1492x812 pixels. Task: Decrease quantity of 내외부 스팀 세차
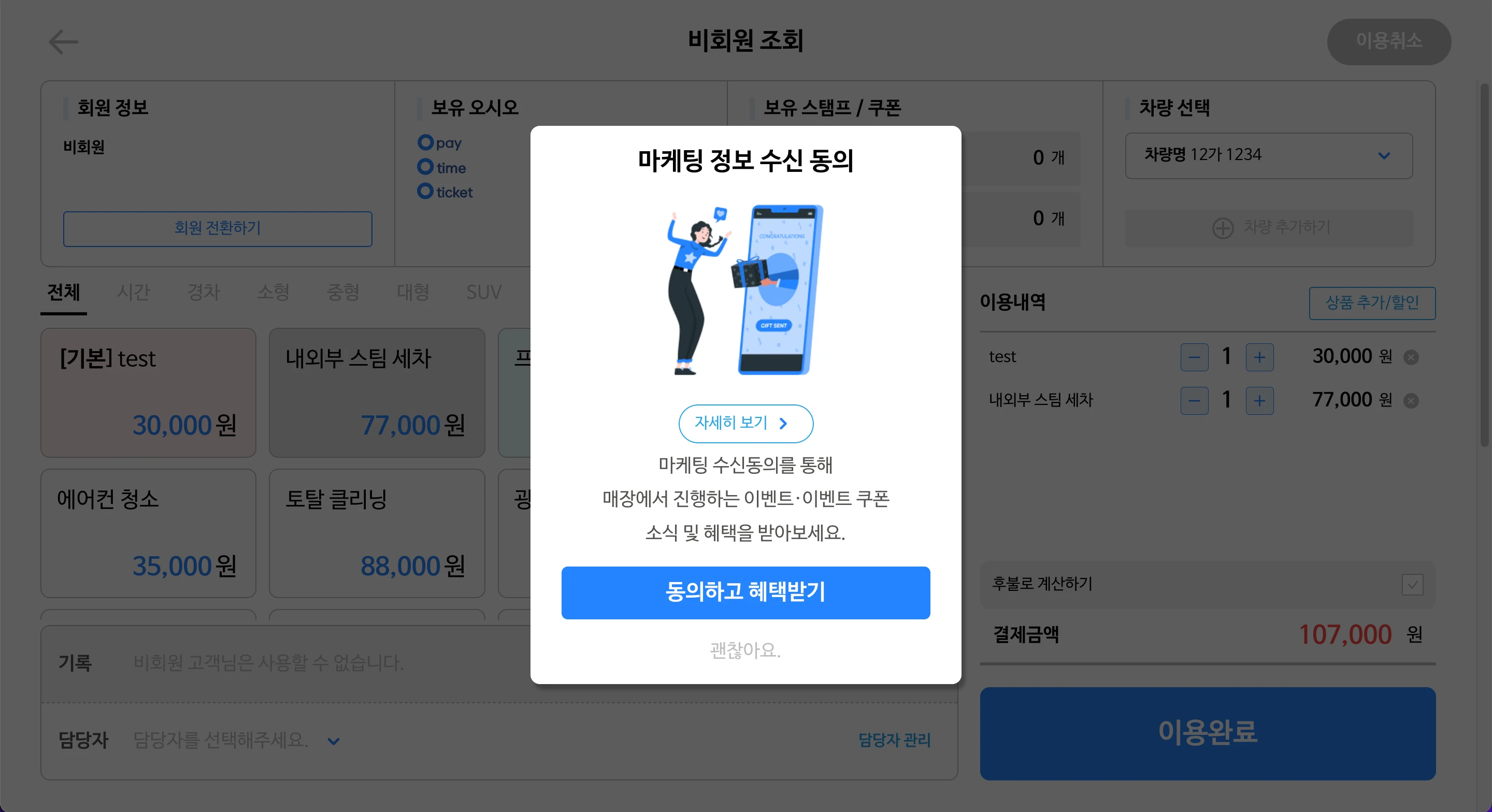(1194, 401)
